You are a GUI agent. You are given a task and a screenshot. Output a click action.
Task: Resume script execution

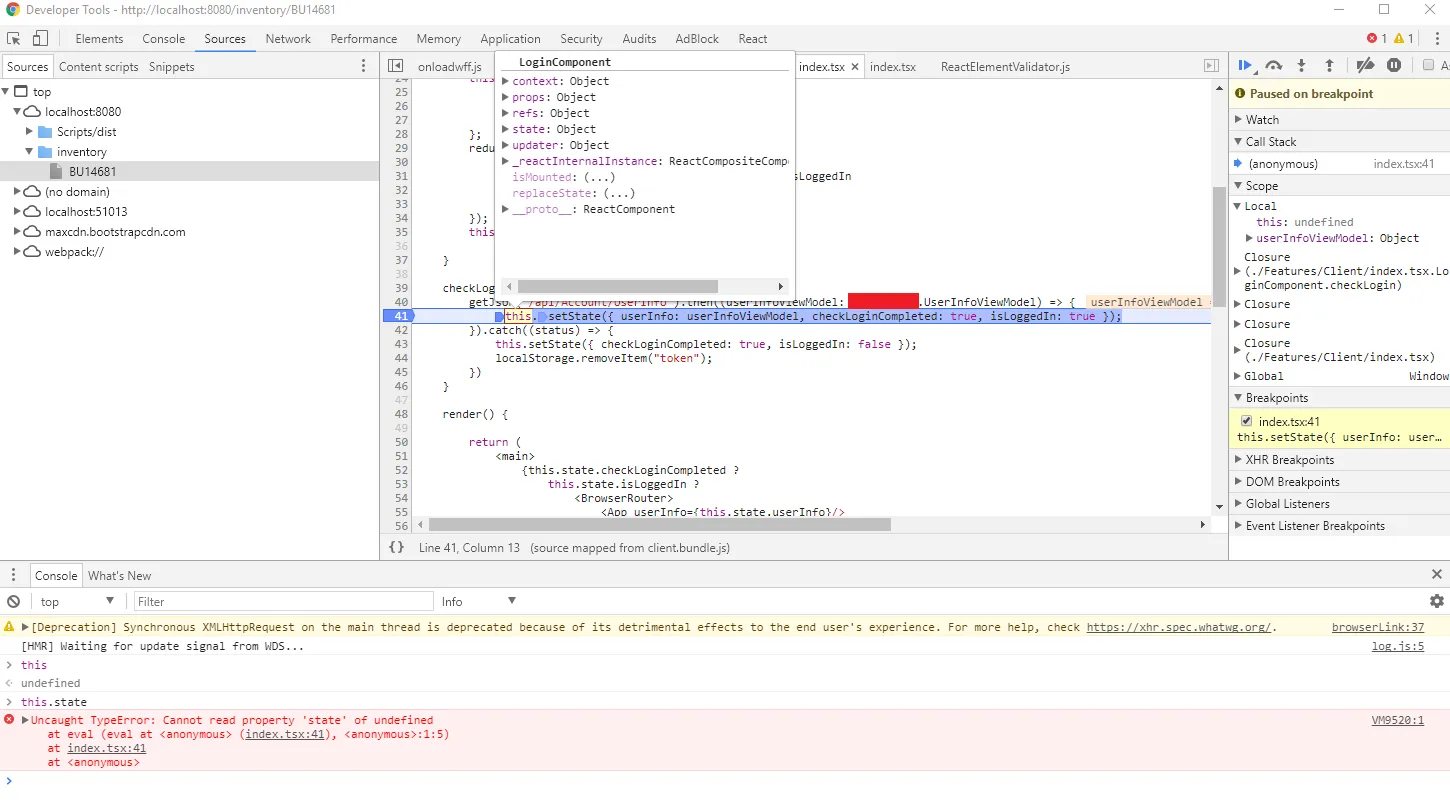(x=1246, y=66)
